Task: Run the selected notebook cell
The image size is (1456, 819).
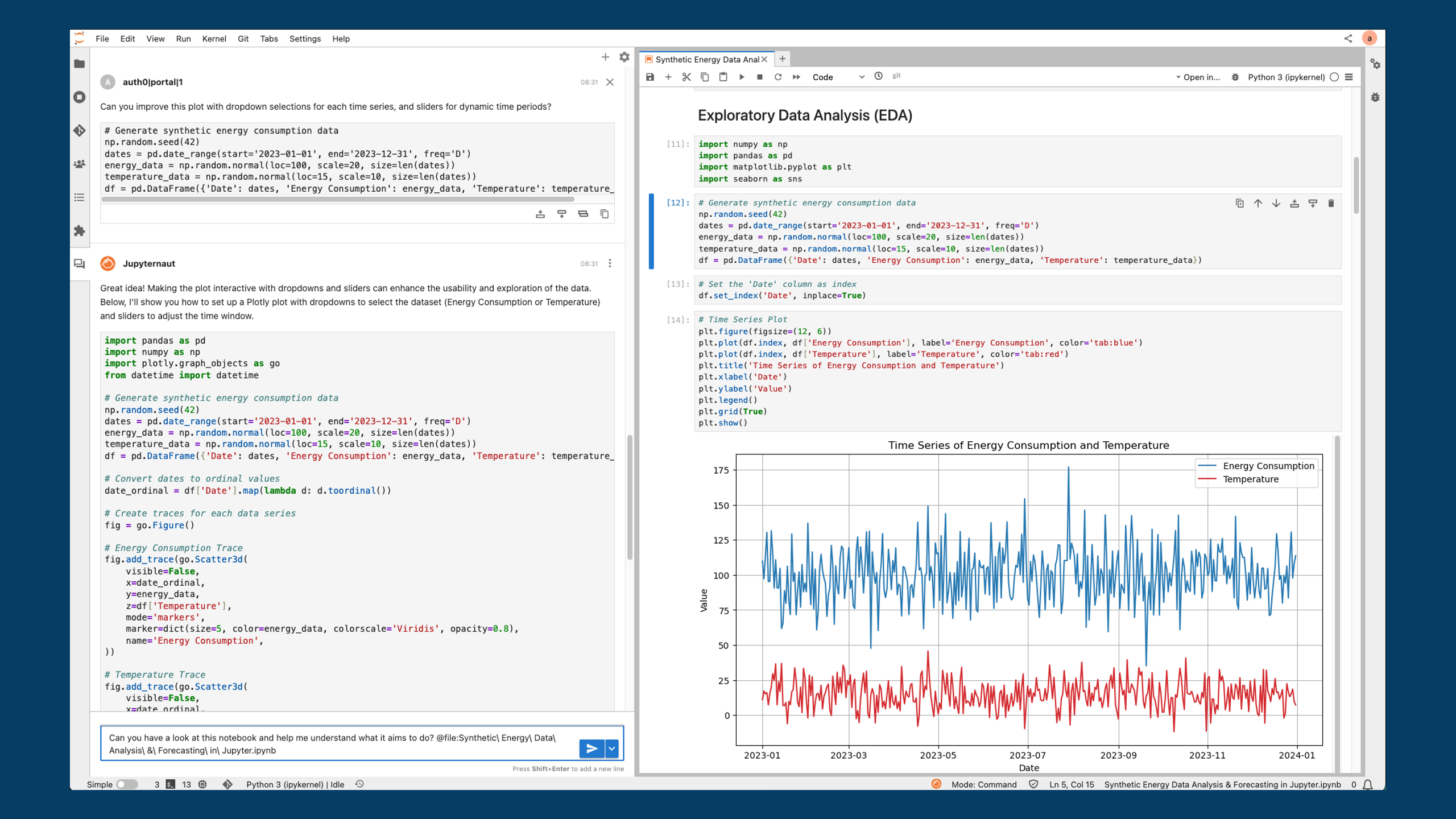Action: point(742,77)
